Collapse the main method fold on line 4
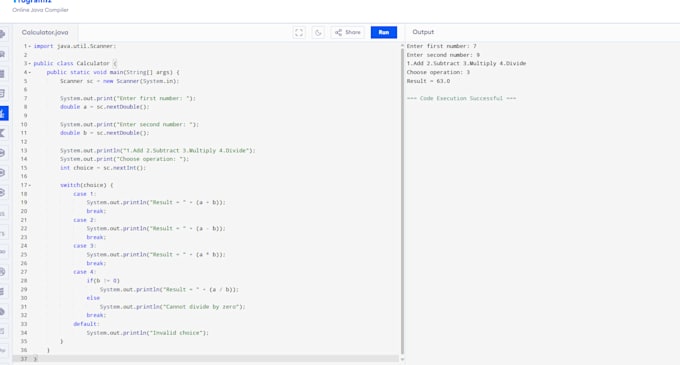 pyautogui.click(x=30, y=72)
